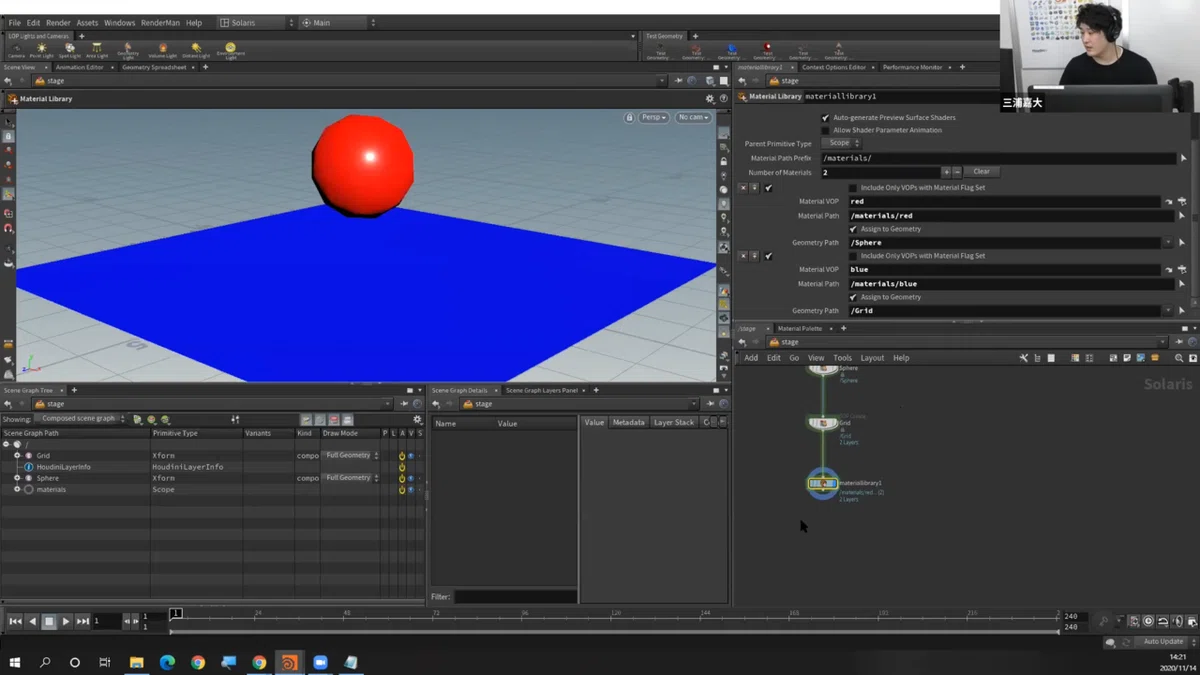Toggle Include Only VOPs checkbox above red
1200x675 pixels.
(853, 188)
